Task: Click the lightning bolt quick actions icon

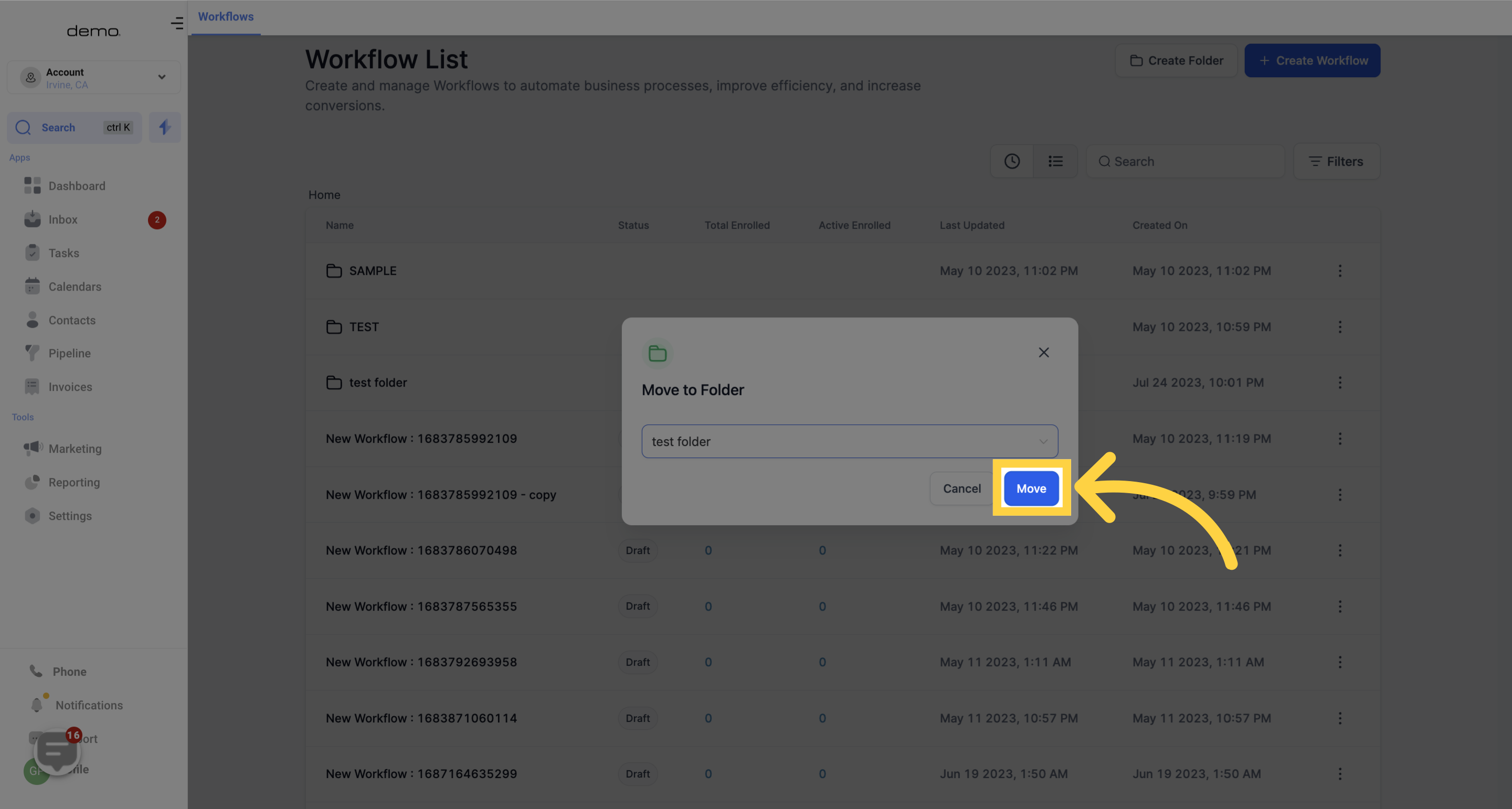Action: [165, 127]
